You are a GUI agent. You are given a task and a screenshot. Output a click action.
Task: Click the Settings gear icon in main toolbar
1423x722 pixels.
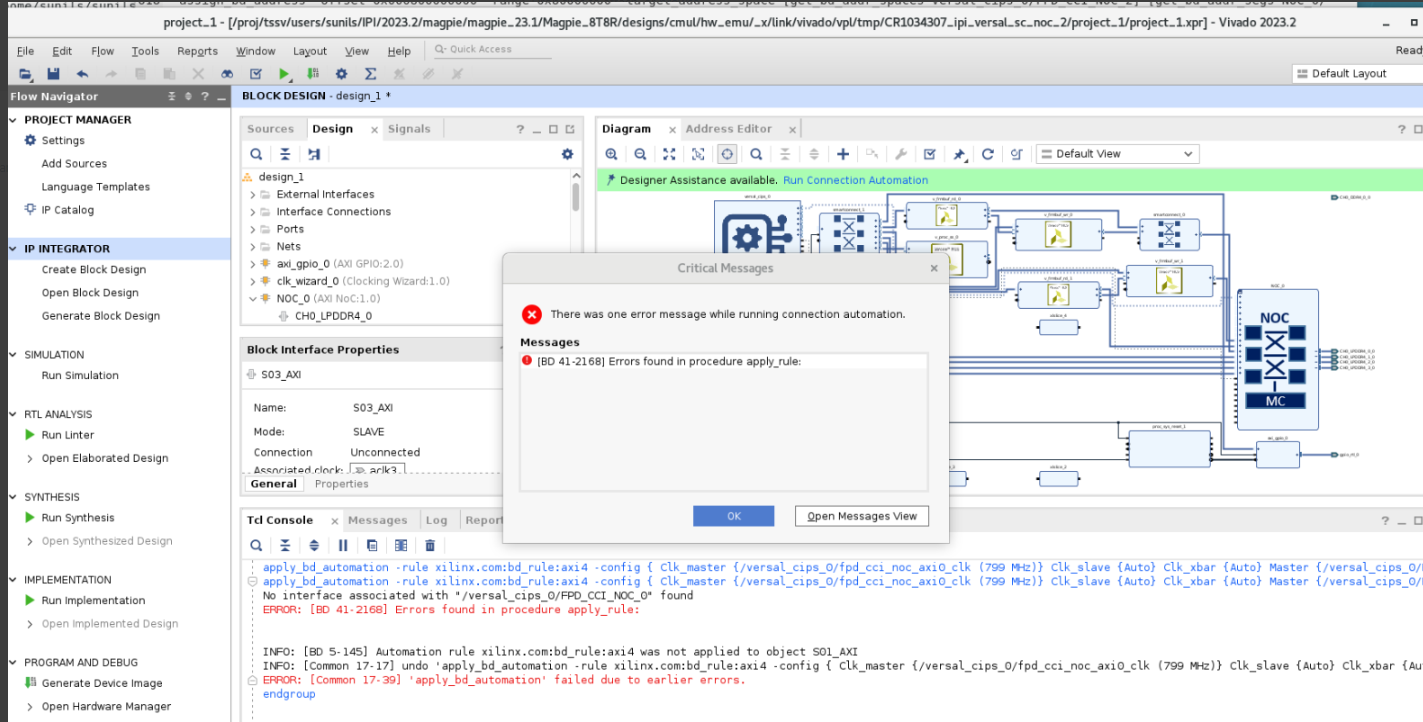click(340, 73)
